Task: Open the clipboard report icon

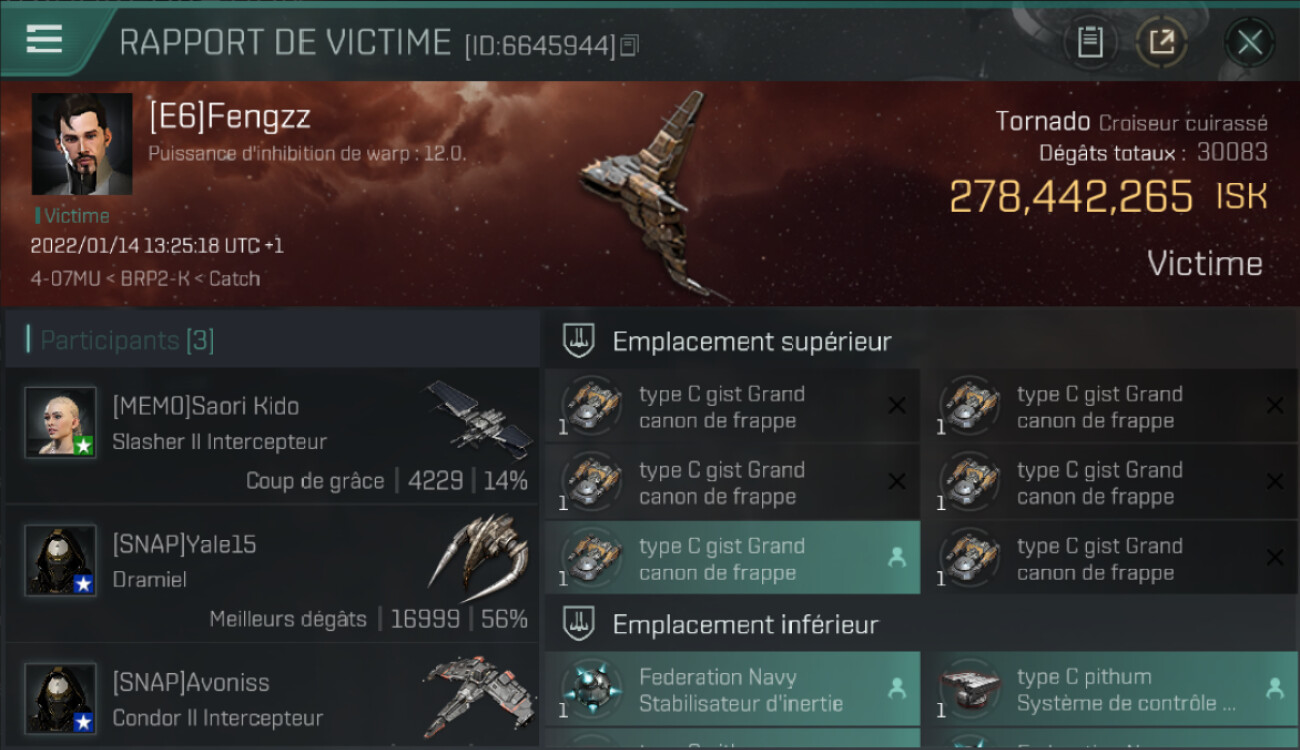Action: (x=1089, y=42)
